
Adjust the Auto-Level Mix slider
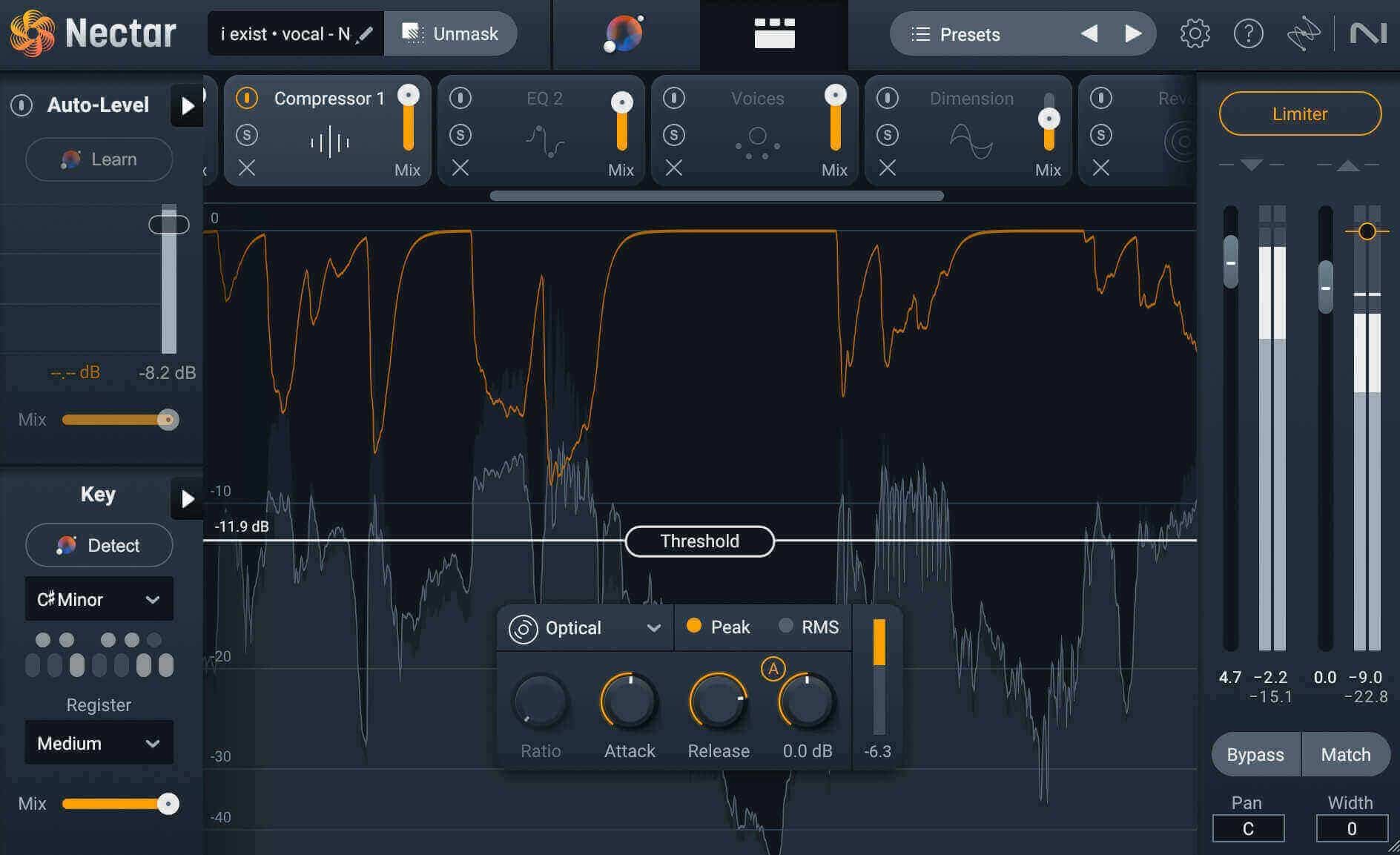(120, 420)
